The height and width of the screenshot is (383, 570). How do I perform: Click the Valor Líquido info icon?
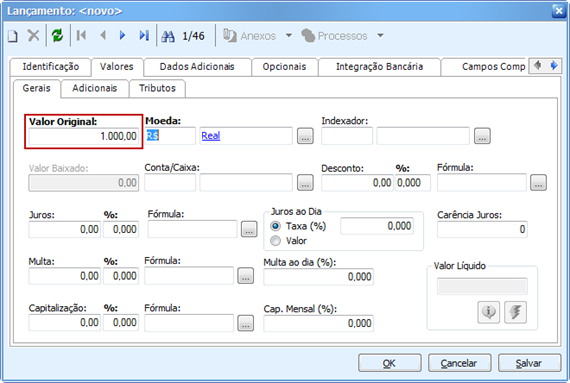click(x=488, y=312)
